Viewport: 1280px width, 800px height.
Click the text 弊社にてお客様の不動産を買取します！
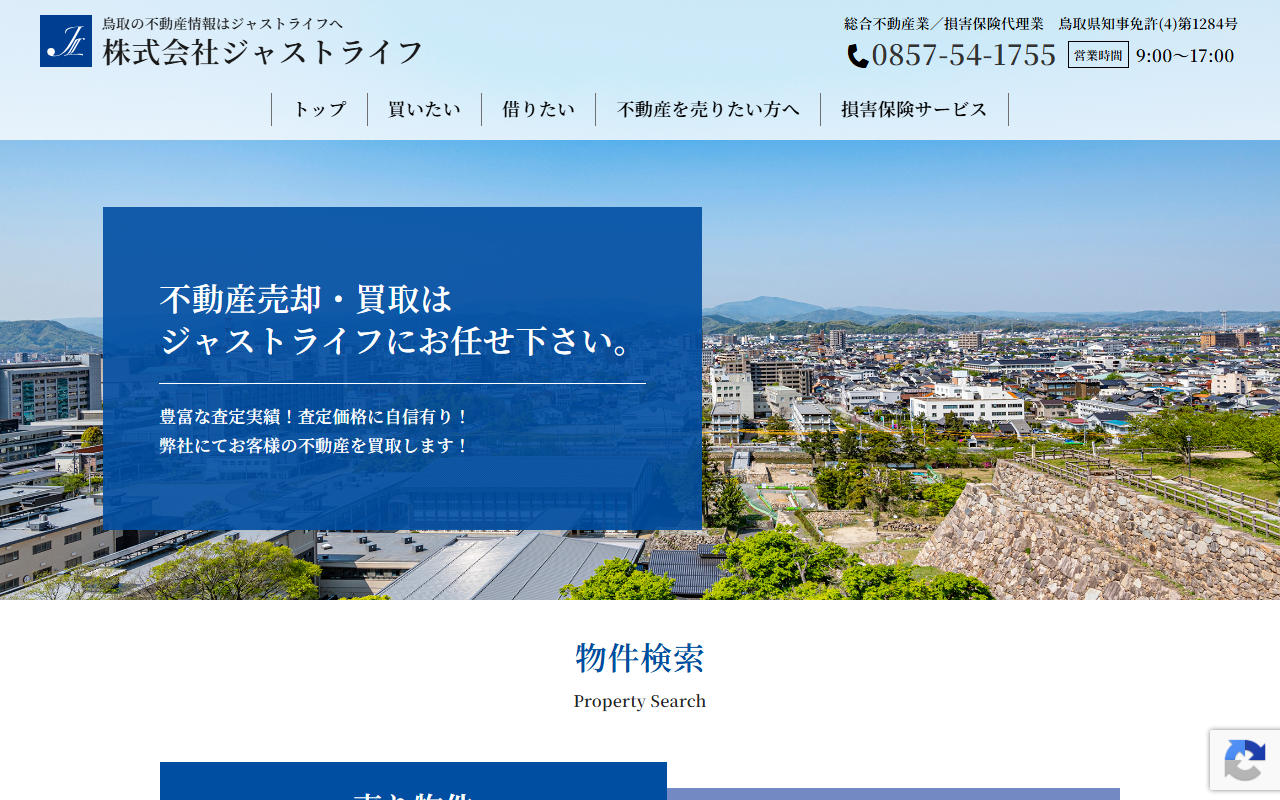click(314, 446)
